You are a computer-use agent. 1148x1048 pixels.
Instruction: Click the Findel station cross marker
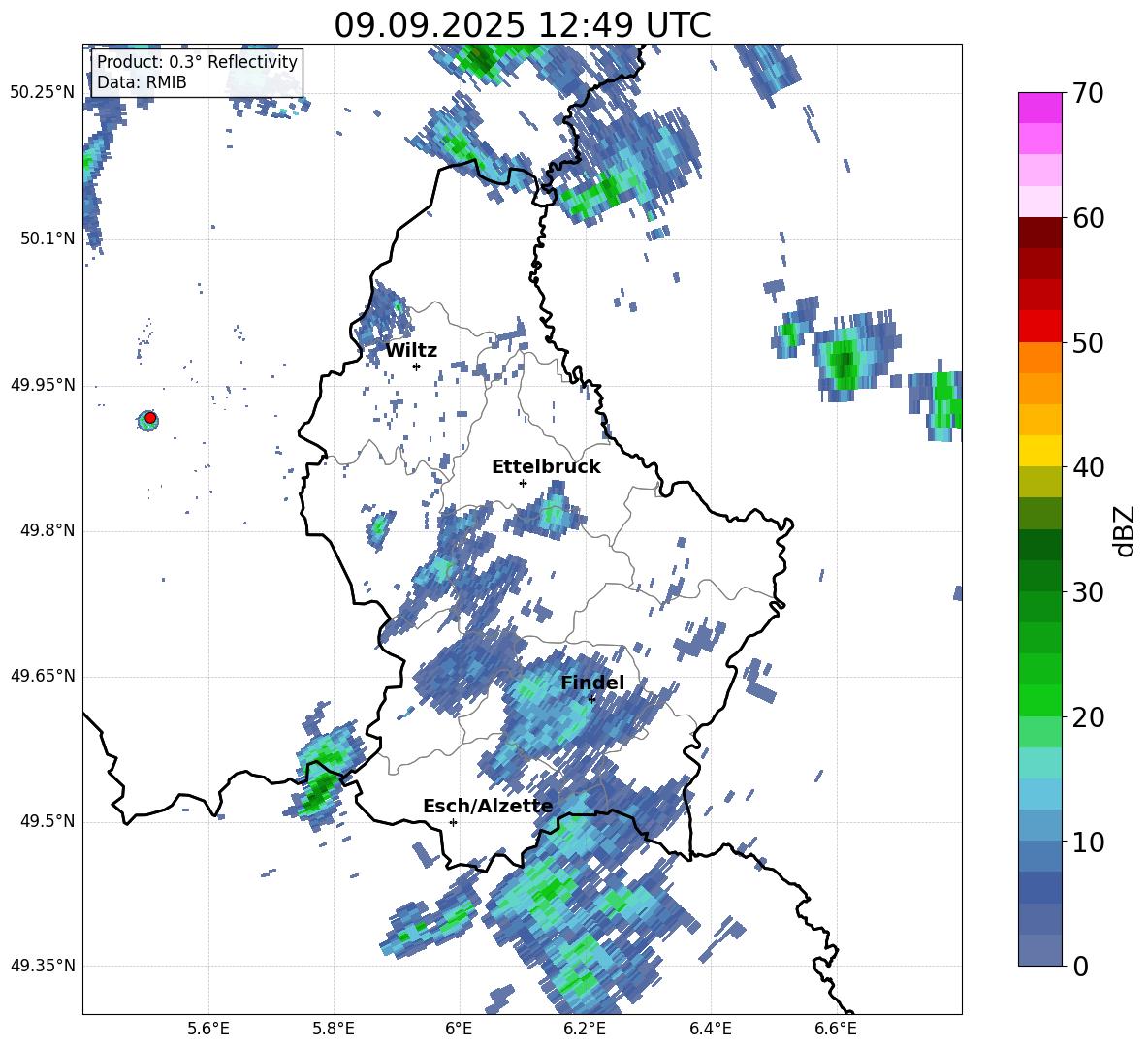[591, 699]
